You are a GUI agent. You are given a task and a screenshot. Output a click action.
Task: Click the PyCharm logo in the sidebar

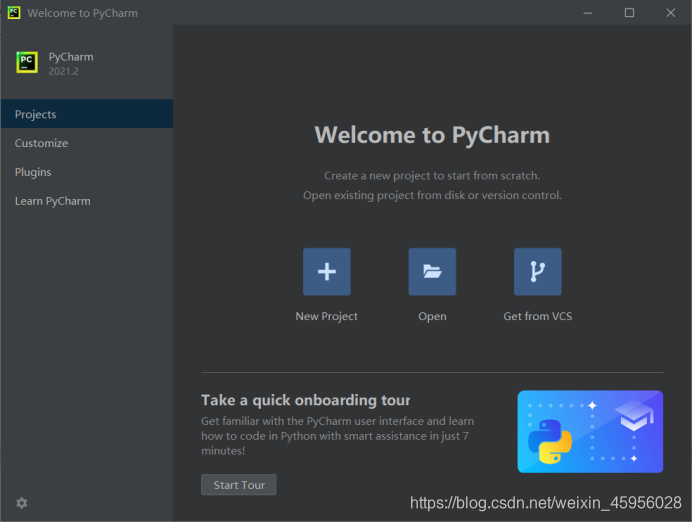(x=27, y=62)
